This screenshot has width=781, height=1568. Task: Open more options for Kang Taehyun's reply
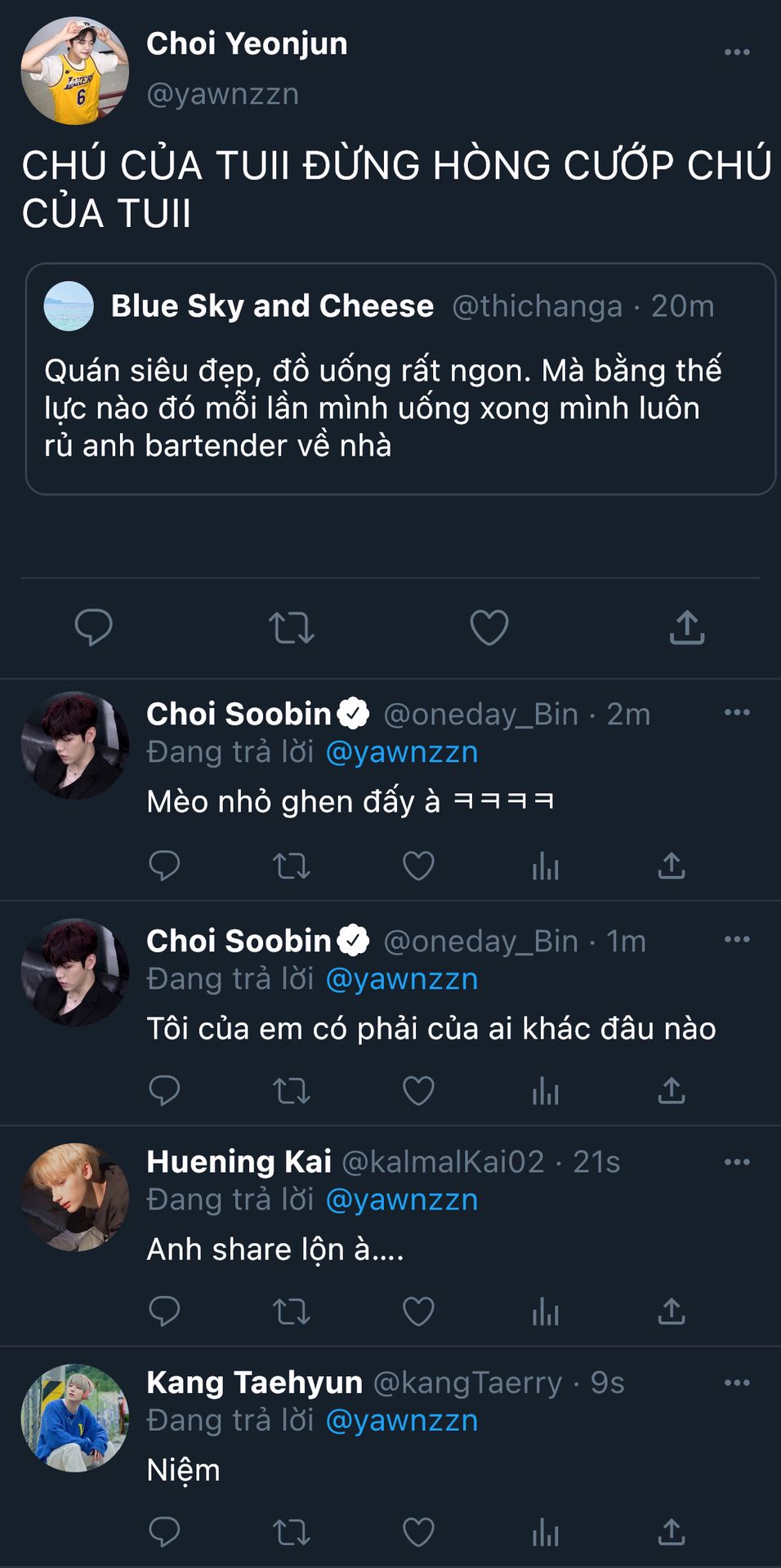[737, 1383]
